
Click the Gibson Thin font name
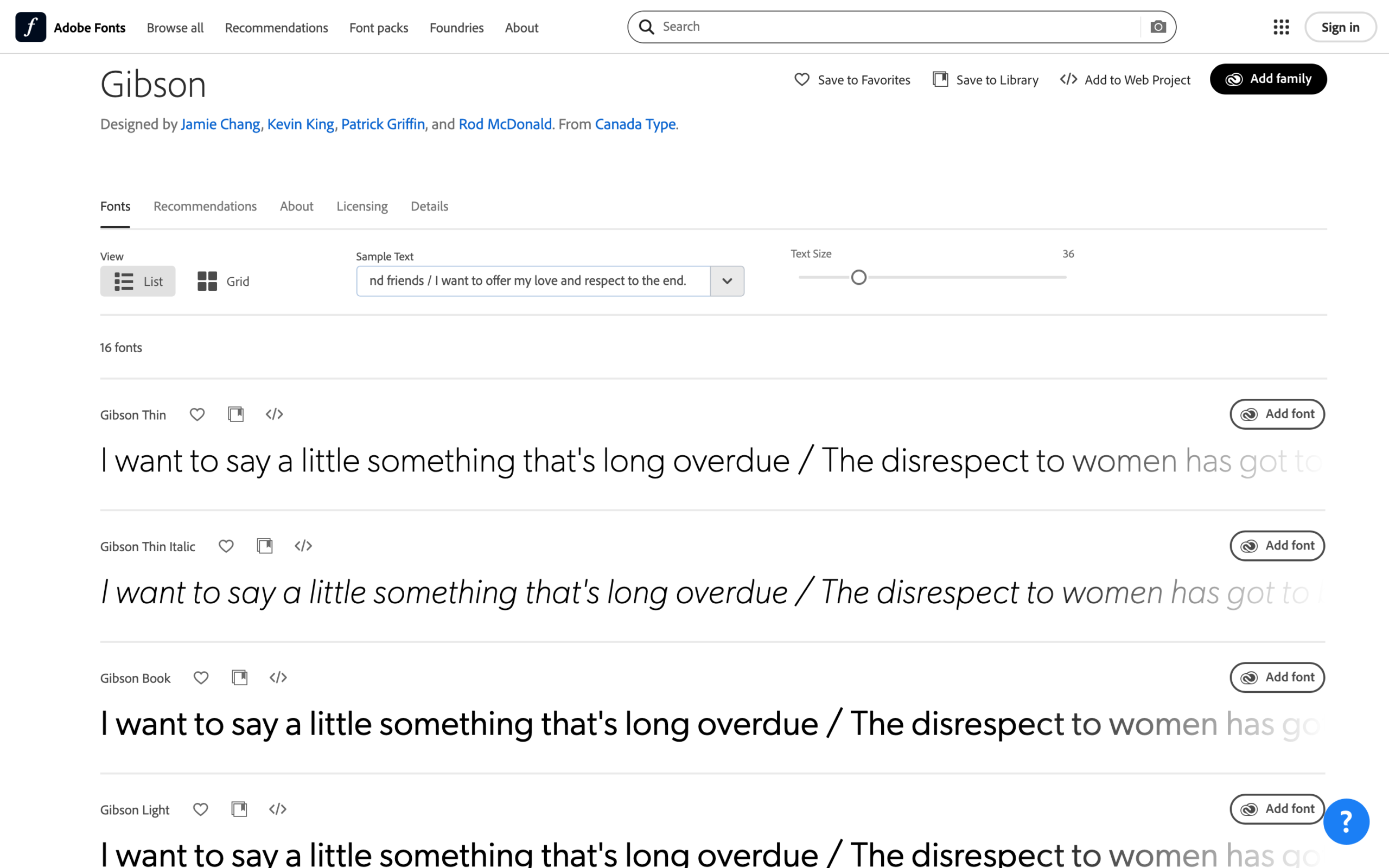click(133, 415)
